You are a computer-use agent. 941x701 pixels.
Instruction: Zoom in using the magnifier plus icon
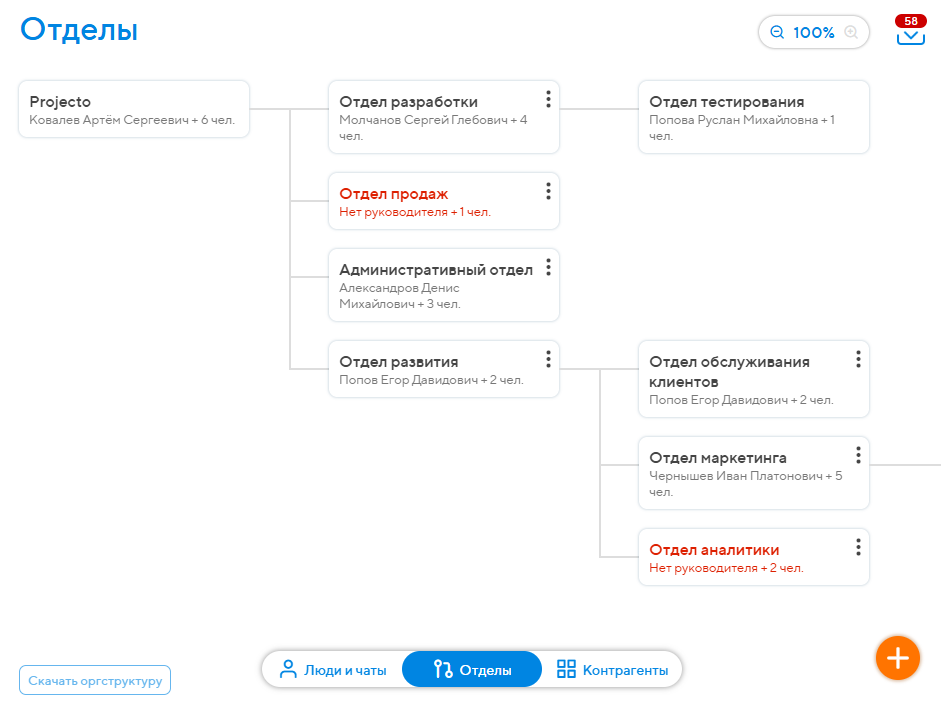pyautogui.click(x=851, y=32)
